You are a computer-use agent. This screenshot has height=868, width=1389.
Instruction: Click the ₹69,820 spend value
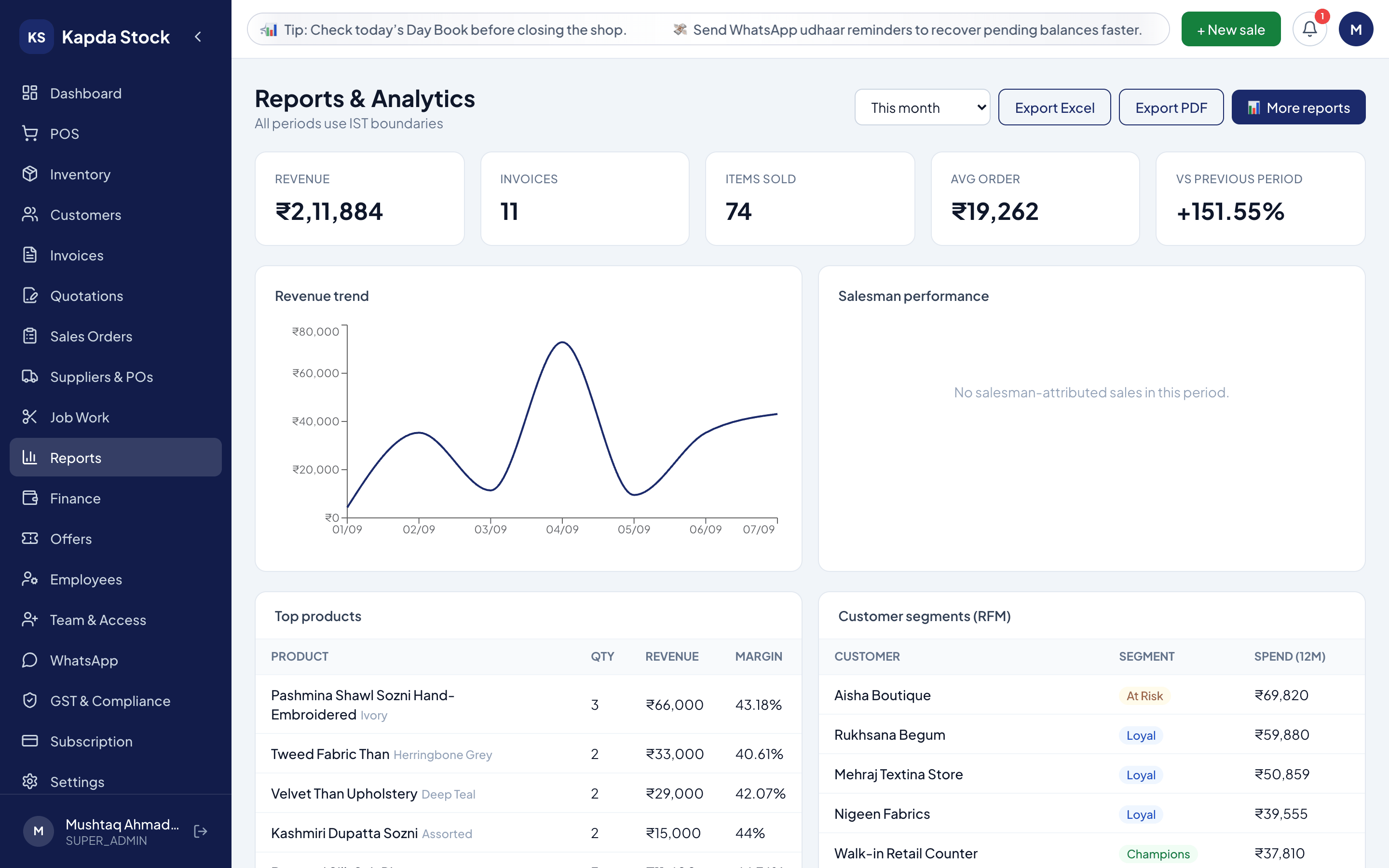[1281, 695]
